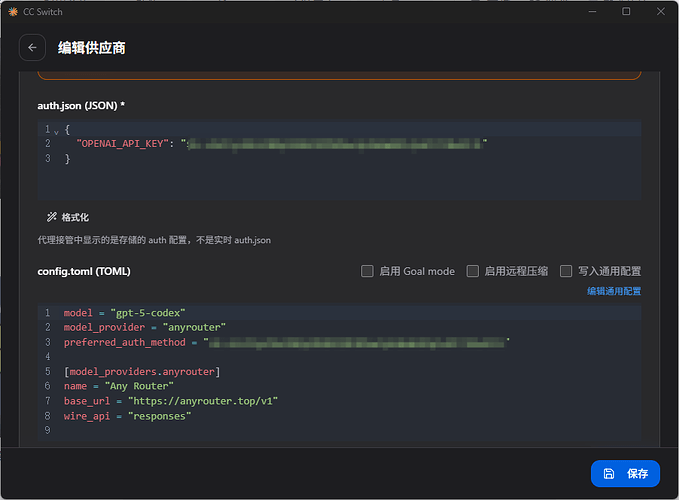Click the closing brace on auth.json line 3

(x=67, y=159)
